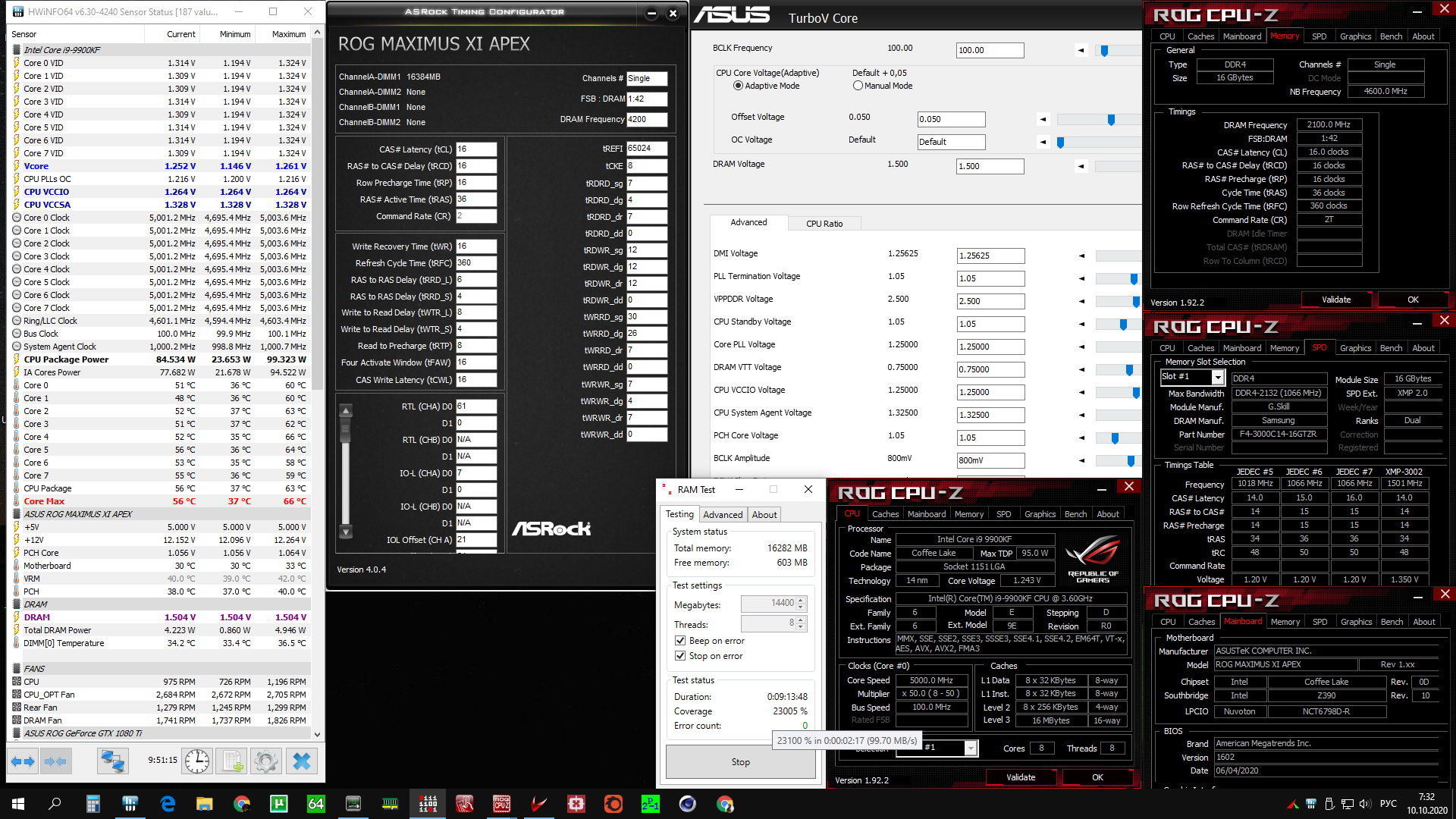
Task: Toggle Stop on error checkbox
Action: pyautogui.click(x=680, y=656)
